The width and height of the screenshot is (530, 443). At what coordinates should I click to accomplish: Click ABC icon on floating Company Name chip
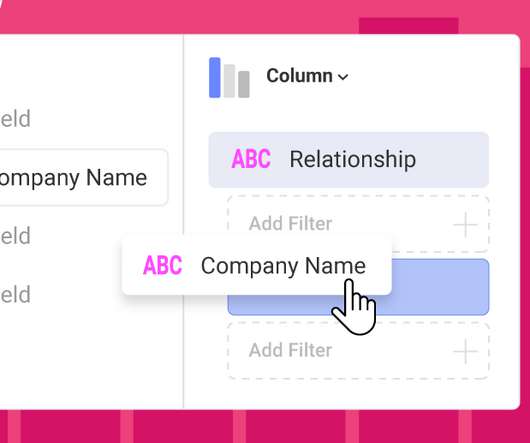tap(163, 265)
